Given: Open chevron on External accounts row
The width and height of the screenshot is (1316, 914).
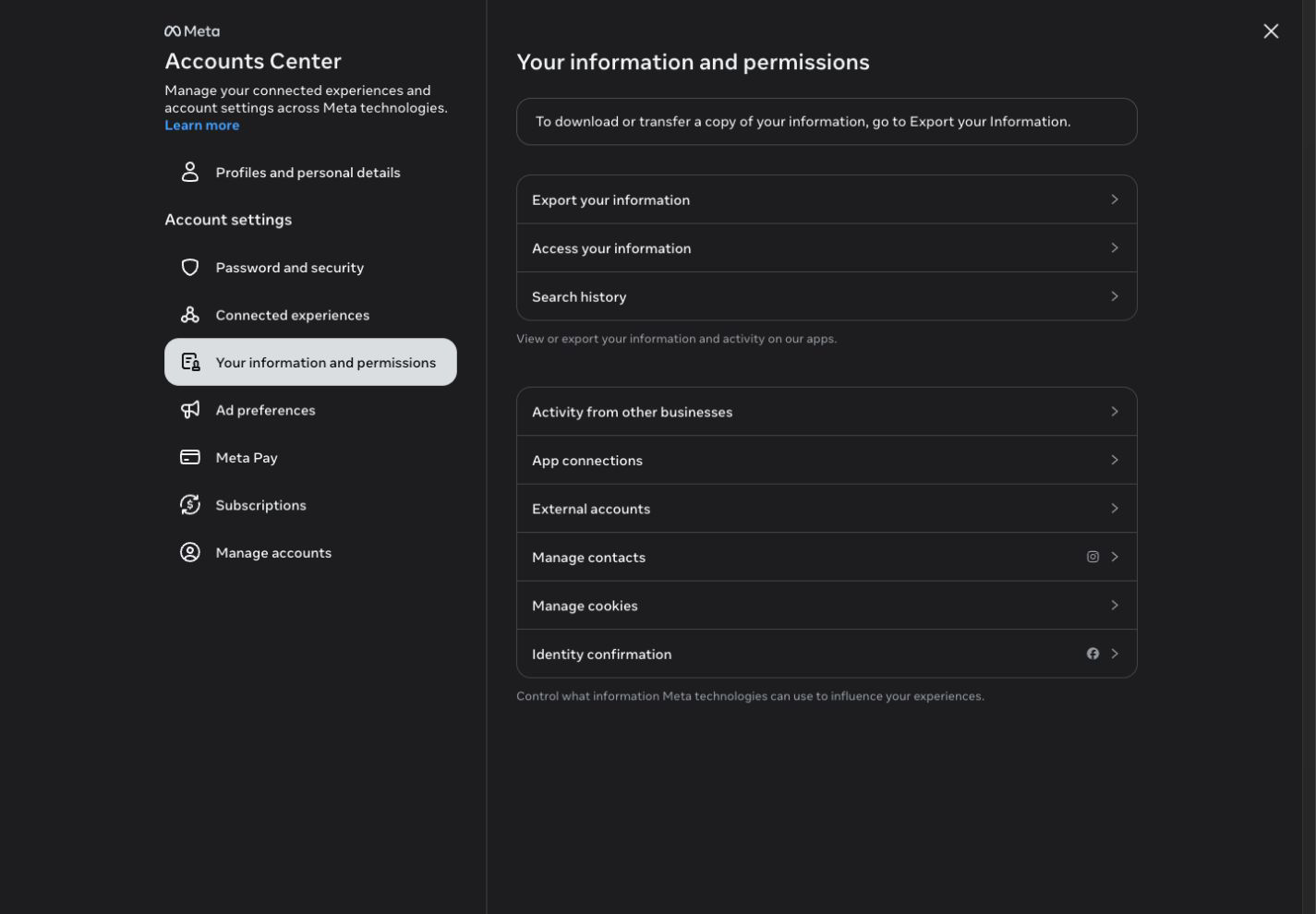Looking at the screenshot, I should [1115, 509].
